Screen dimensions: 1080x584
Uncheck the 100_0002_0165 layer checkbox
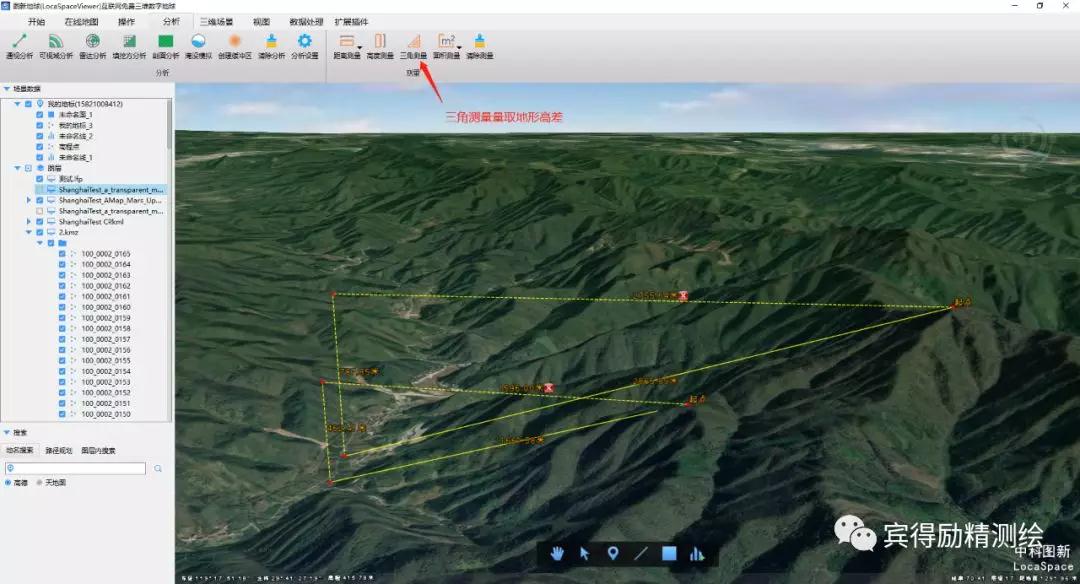[x=62, y=254]
